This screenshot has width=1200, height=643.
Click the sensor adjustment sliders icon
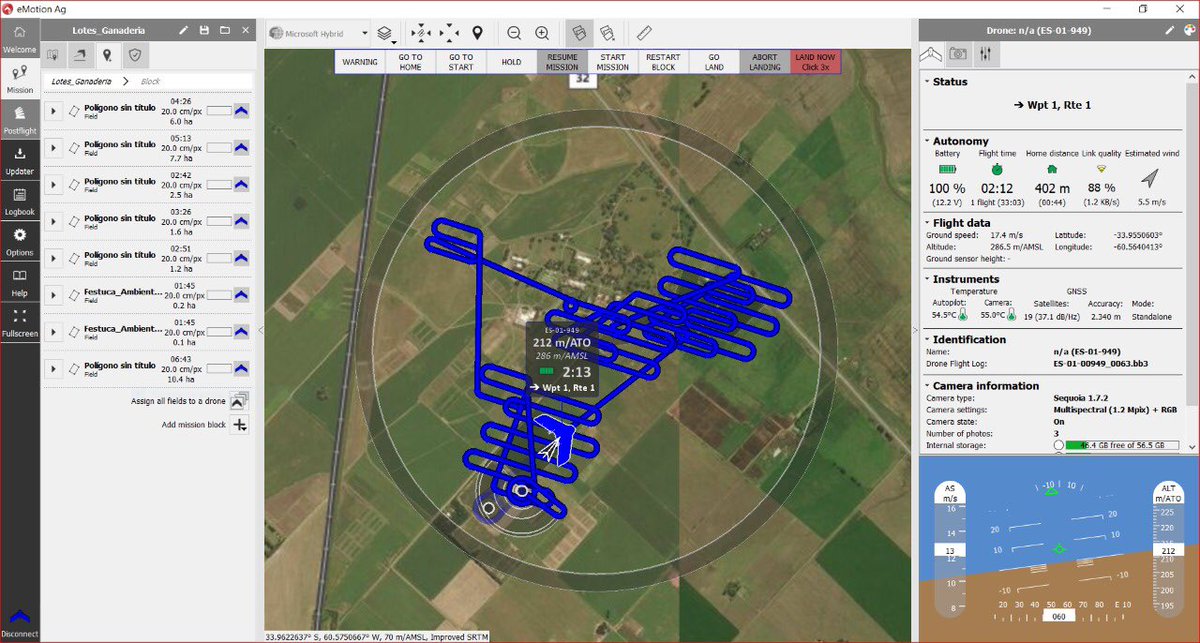pyautogui.click(x=987, y=54)
